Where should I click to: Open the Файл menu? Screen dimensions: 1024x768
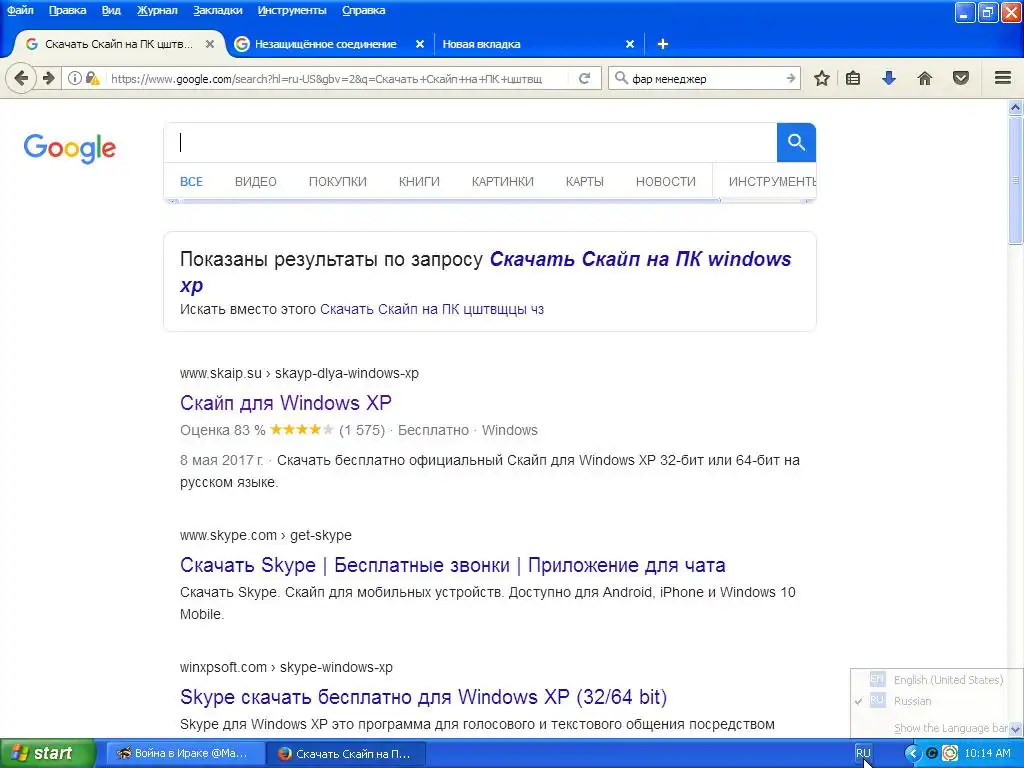[20, 10]
